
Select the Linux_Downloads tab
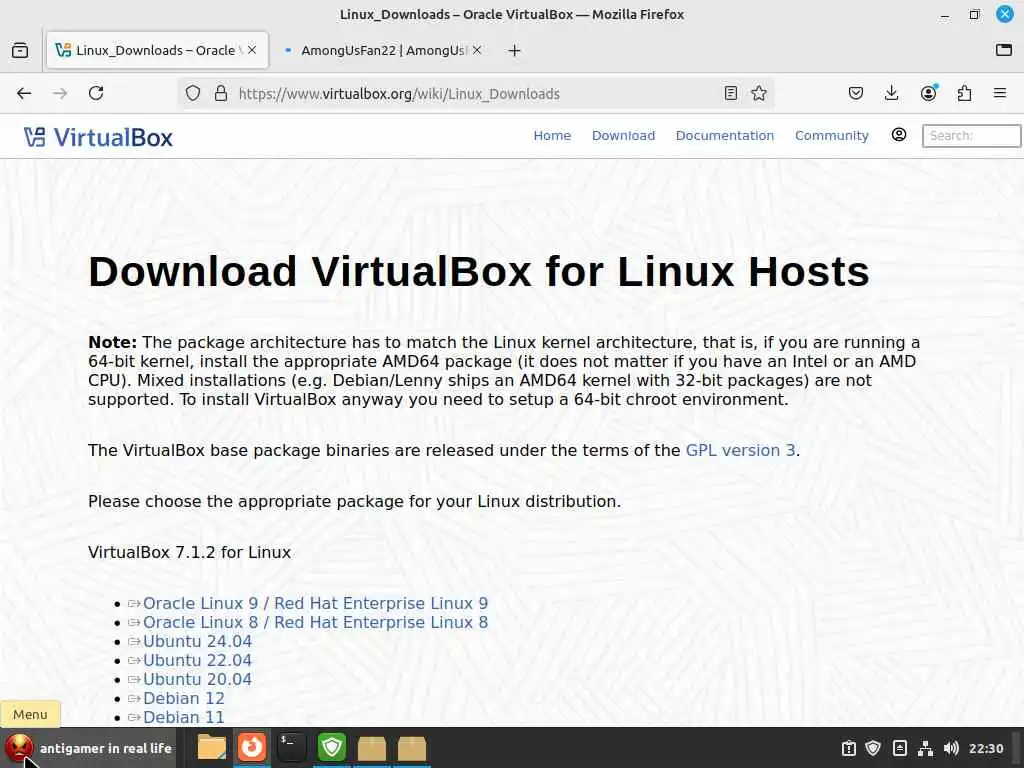(157, 50)
